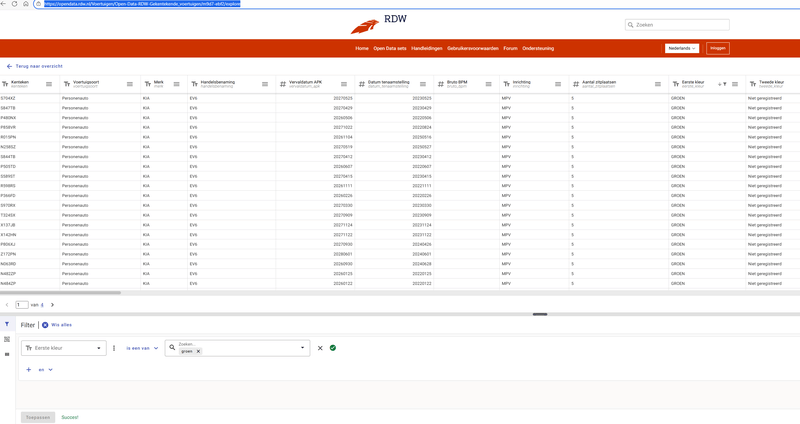Image resolution: width=800 pixels, height=424 pixels.
Task: Open the Merk column menu
Action: (x=177, y=84)
